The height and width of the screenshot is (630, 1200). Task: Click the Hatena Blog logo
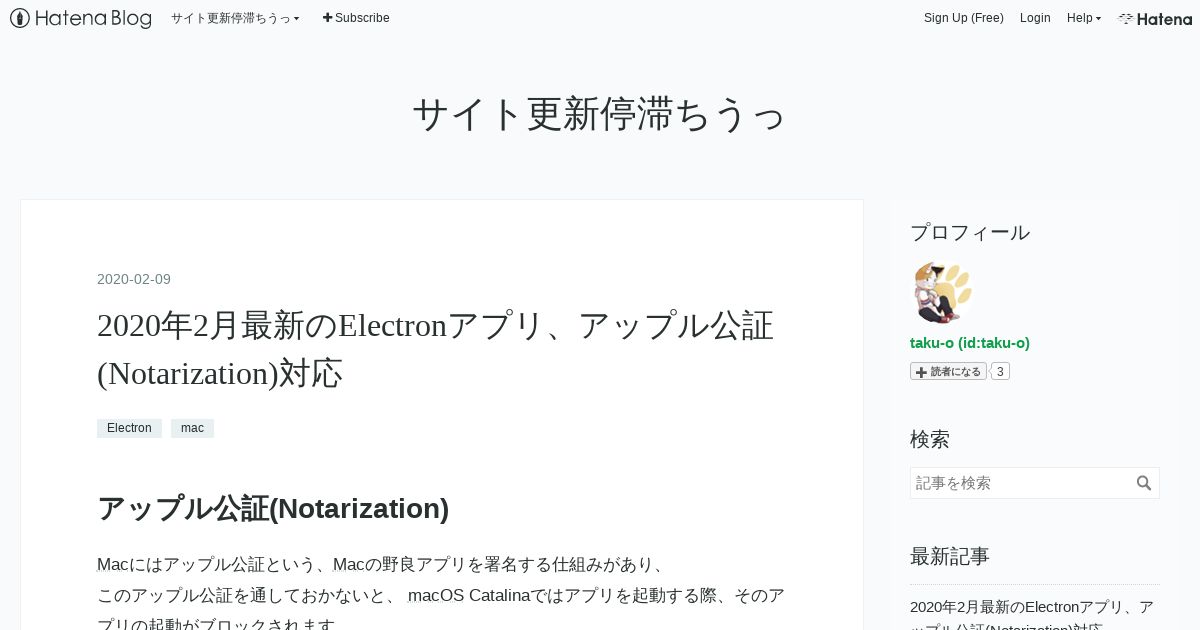tap(80, 18)
